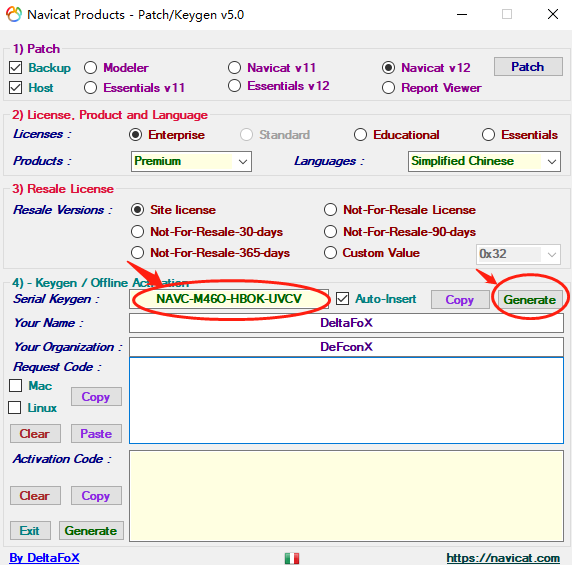Choose Essentials v12 radio option

click(235, 86)
